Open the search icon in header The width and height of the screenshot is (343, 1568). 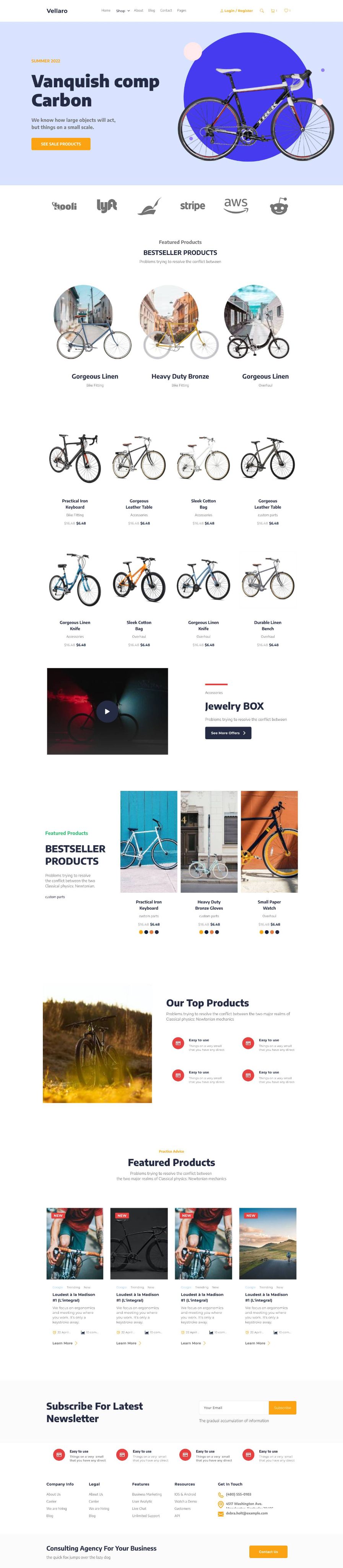click(x=262, y=10)
